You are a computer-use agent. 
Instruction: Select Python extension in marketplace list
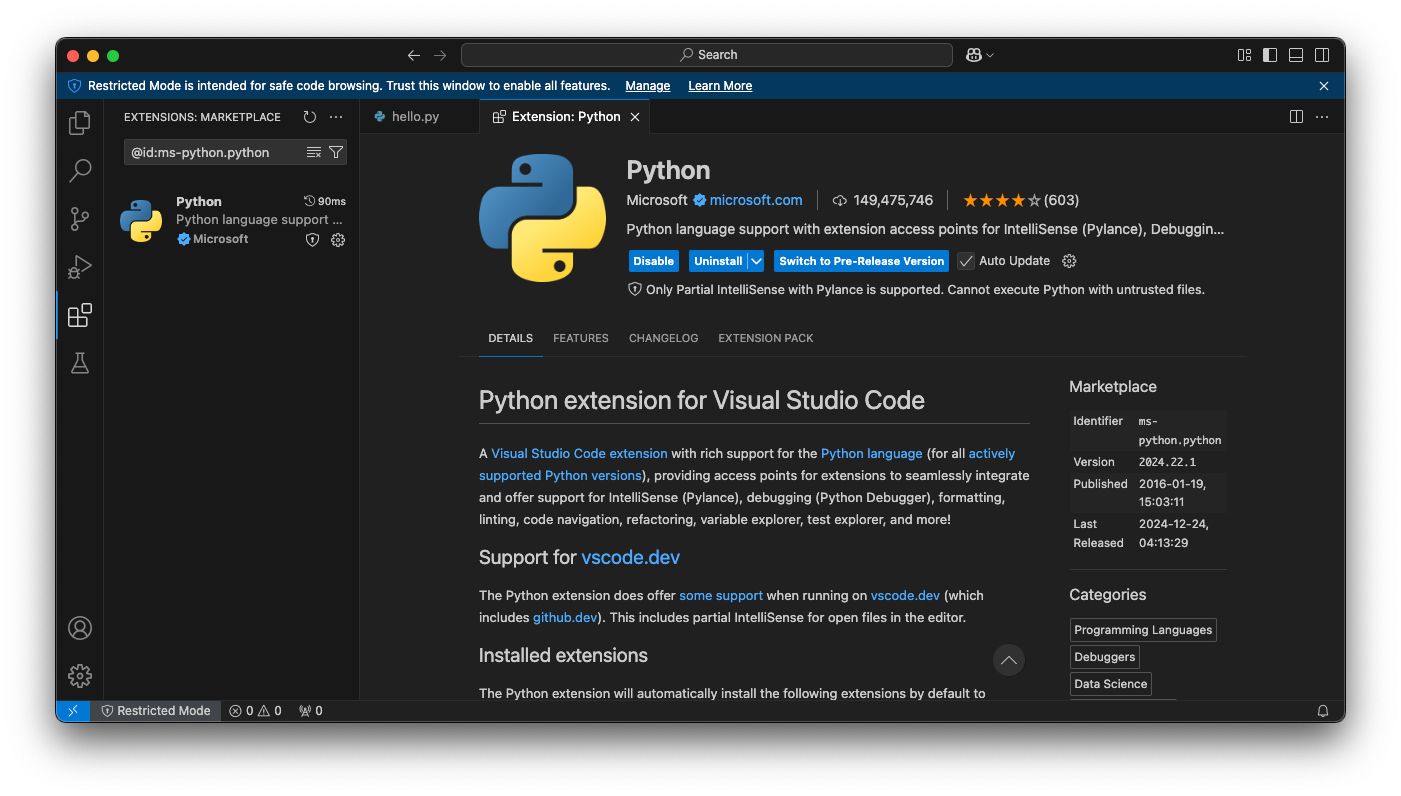coord(231,220)
